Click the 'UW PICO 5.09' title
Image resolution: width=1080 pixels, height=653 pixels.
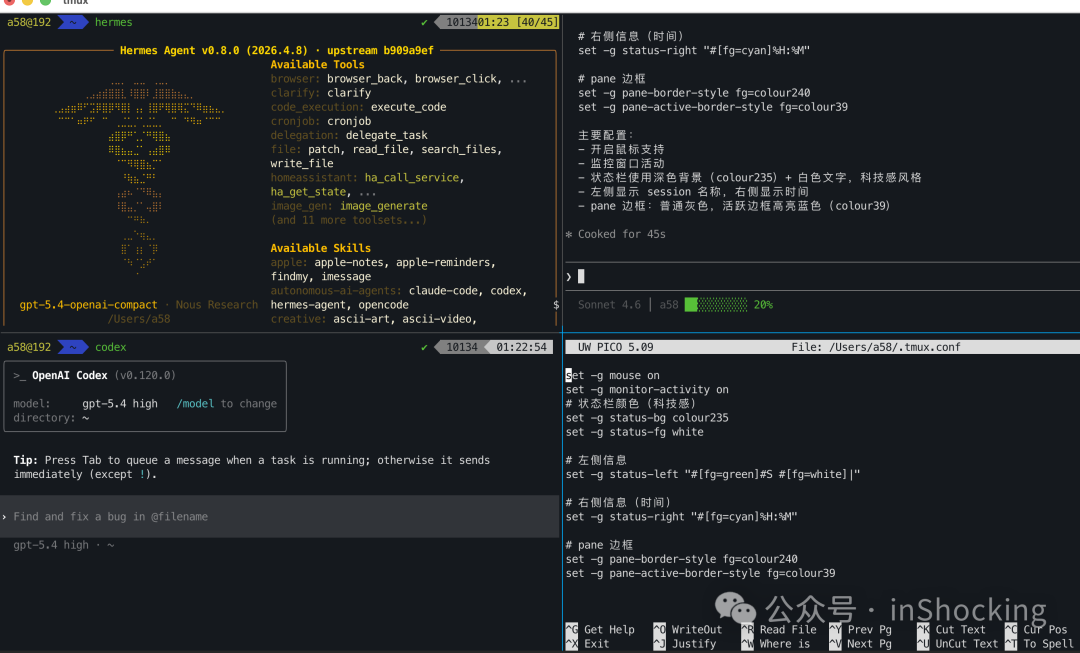click(x=616, y=347)
